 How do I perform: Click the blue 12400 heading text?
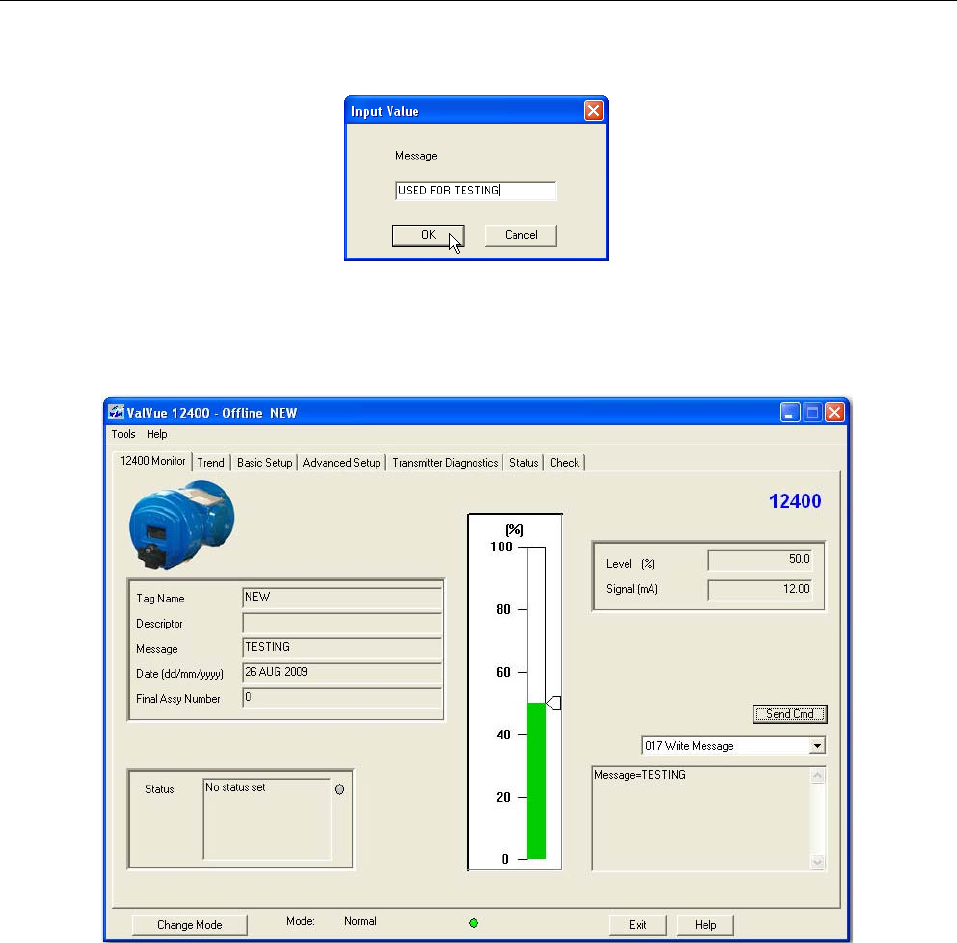(x=795, y=501)
